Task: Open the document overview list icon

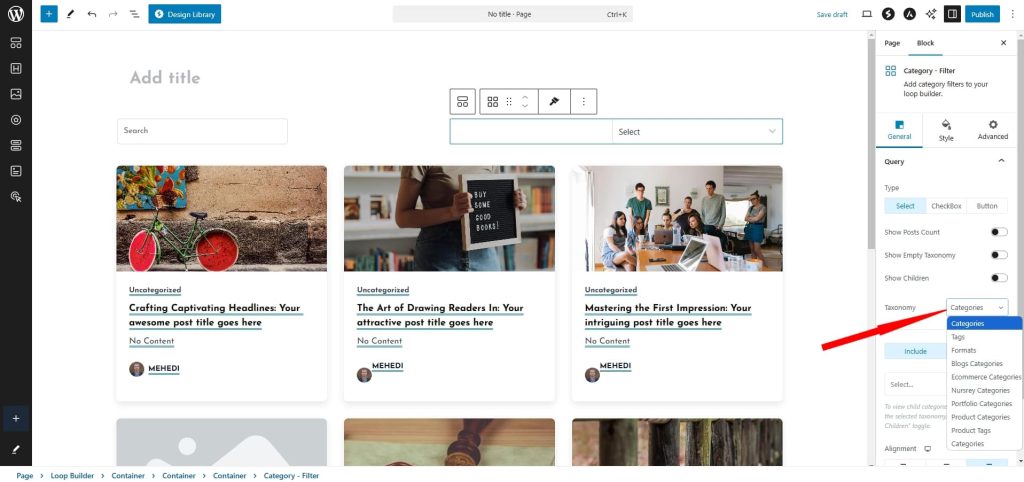Action: click(x=134, y=14)
